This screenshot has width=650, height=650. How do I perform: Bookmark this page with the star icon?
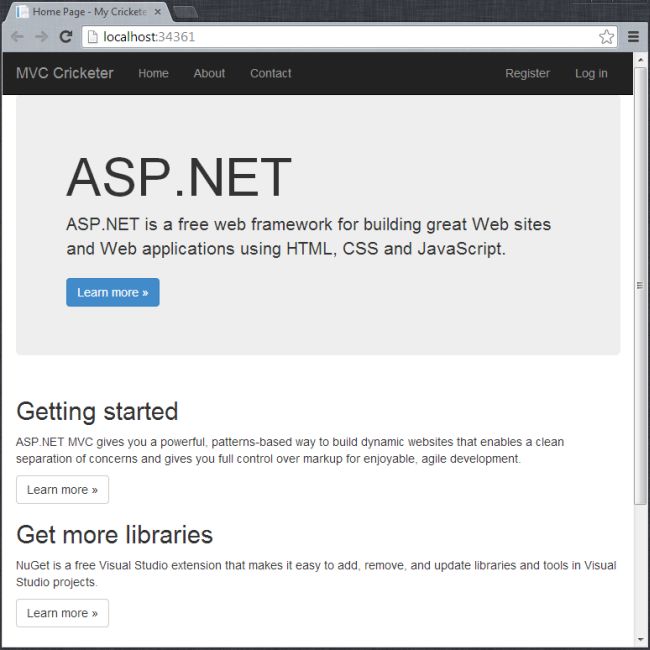pyautogui.click(x=606, y=37)
